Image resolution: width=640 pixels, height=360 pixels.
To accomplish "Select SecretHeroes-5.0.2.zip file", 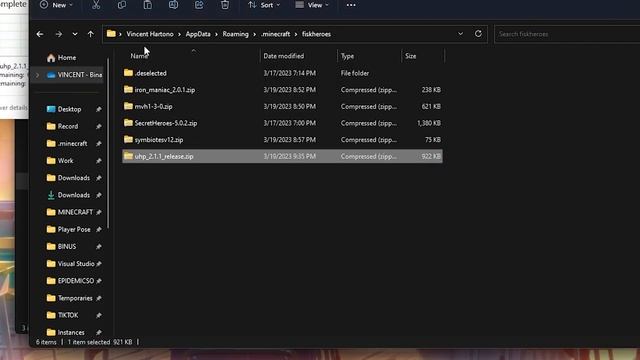I will 282,123.
